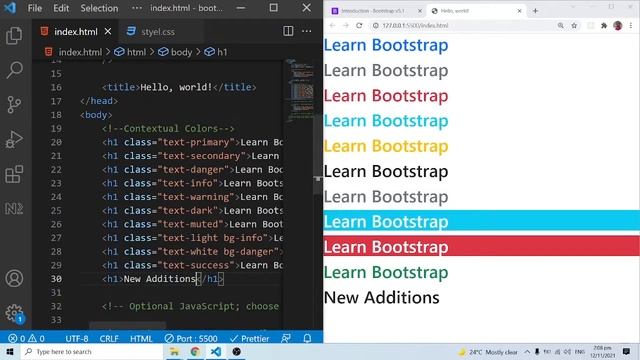Open the N extension icon in activity bar

point(14,209)
